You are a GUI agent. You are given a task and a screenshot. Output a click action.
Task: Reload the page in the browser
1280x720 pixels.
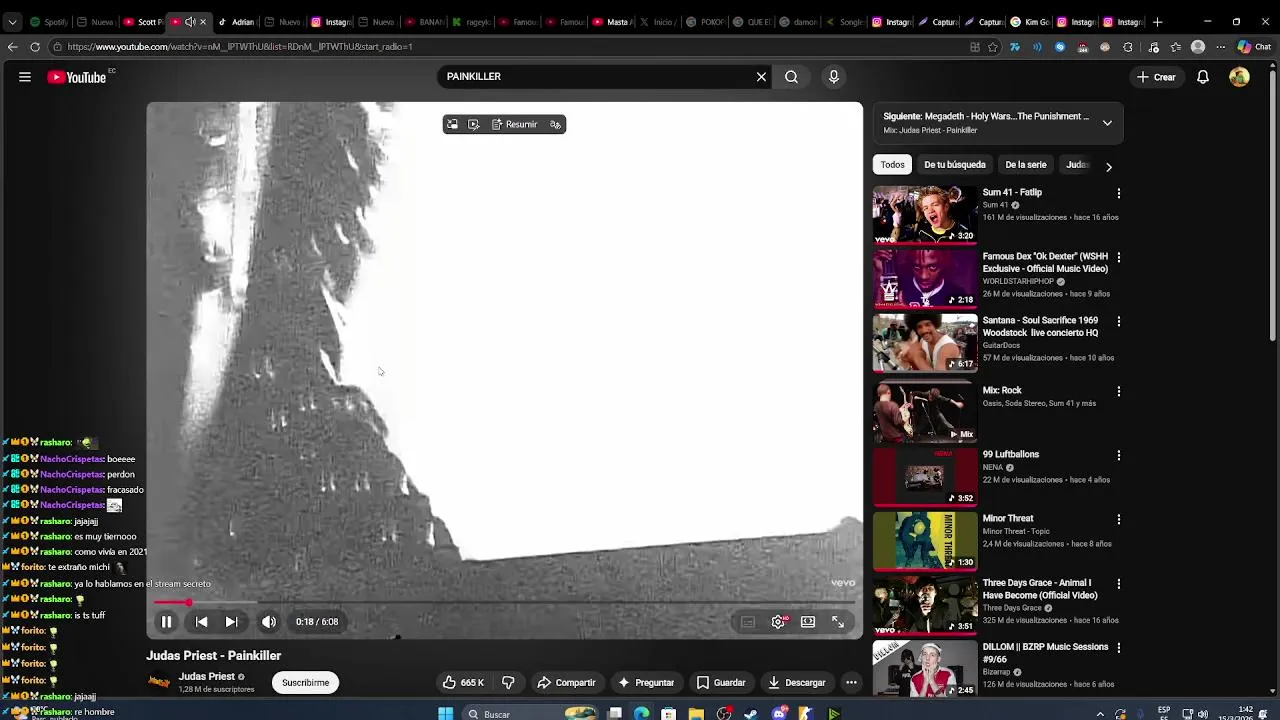point(35,47)
